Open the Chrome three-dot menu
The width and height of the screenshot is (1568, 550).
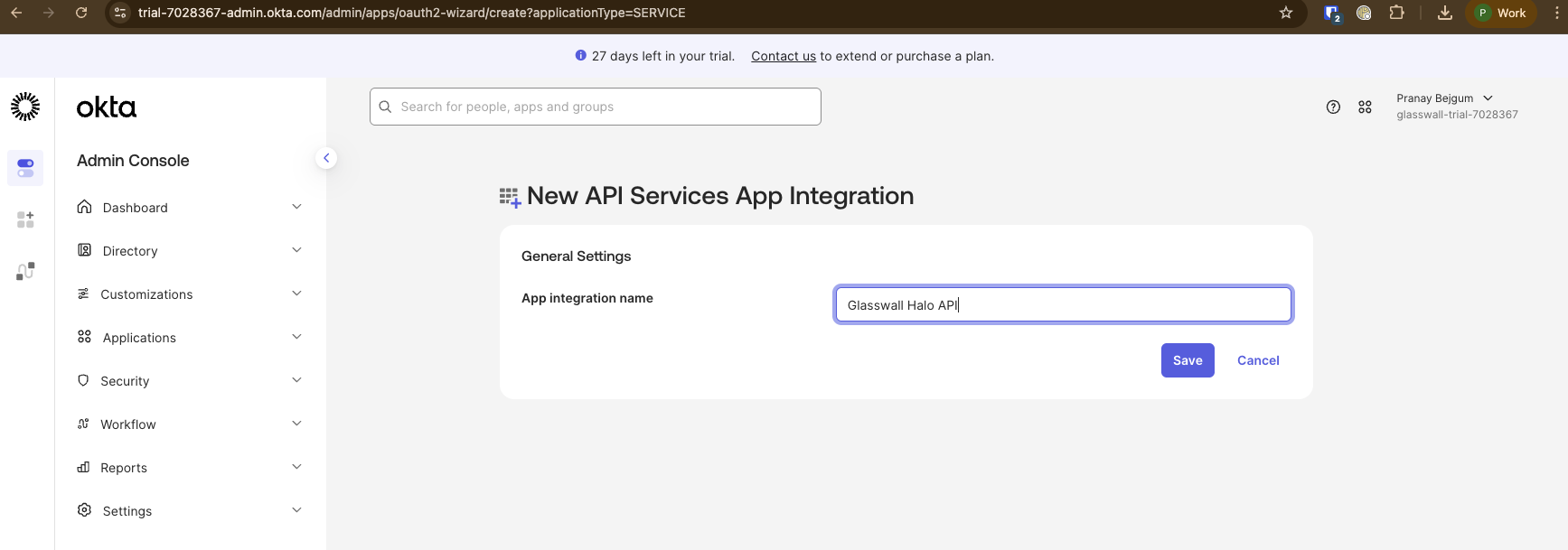pos(1557,13)
